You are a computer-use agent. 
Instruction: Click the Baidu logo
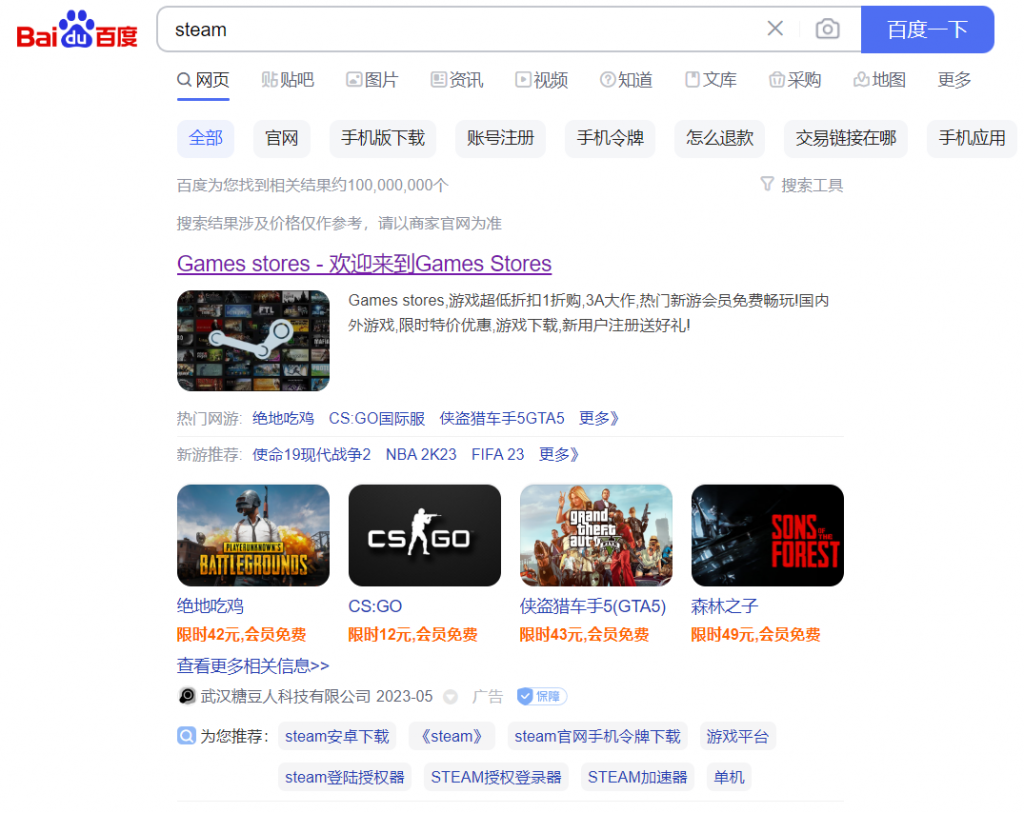pyautogui.click(x=77, y=30)
